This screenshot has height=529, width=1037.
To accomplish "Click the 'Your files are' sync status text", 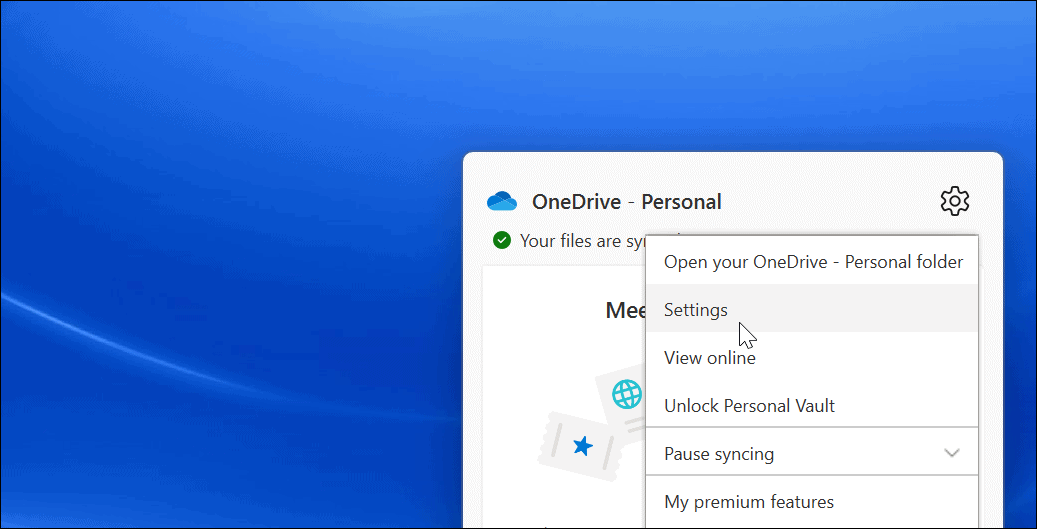I will click(569, 241).
